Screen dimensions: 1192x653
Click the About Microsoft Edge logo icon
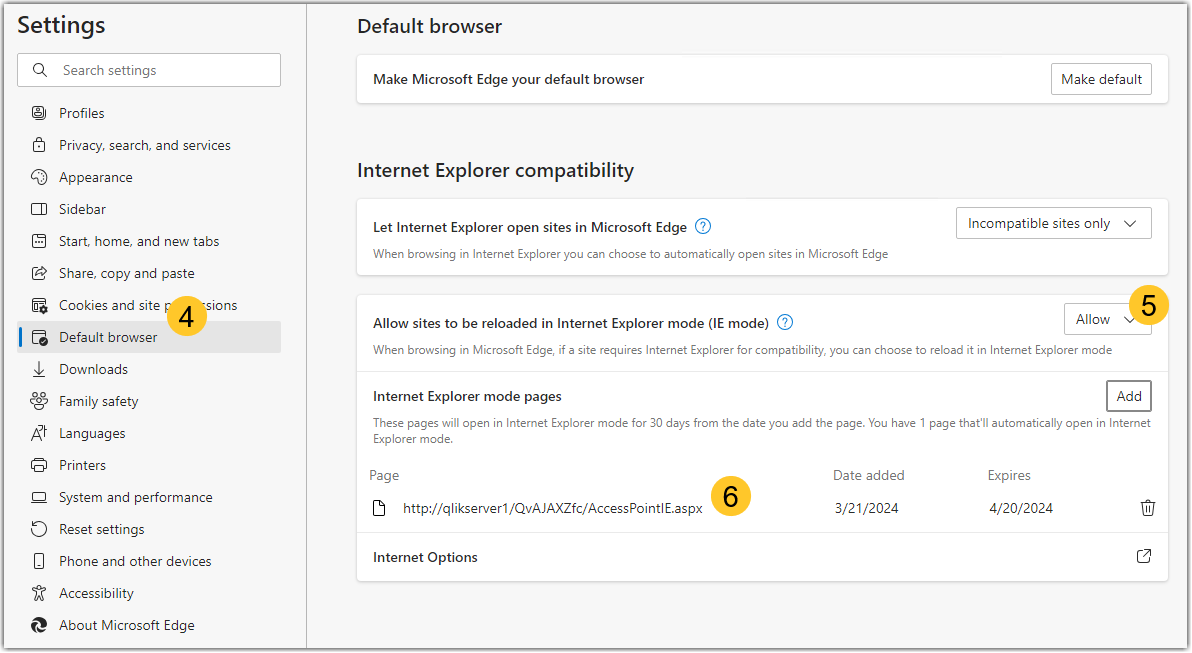pos(39,625)
